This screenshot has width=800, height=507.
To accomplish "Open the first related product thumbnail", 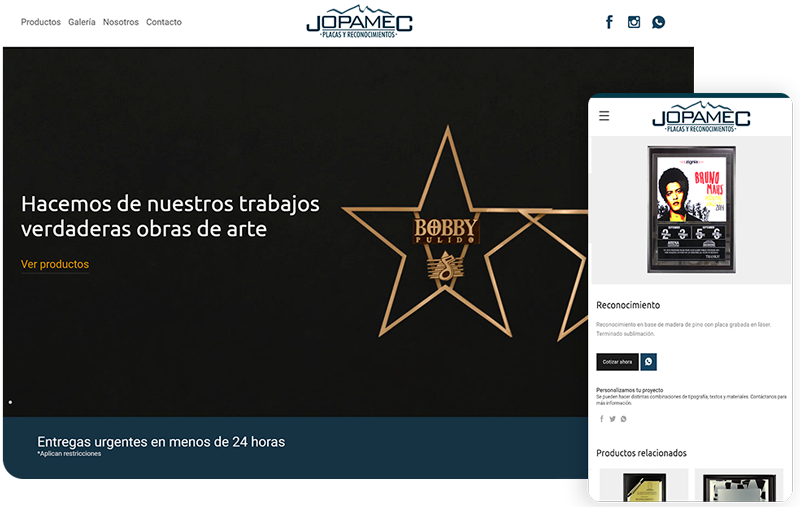I will click(x=644, y=485).
